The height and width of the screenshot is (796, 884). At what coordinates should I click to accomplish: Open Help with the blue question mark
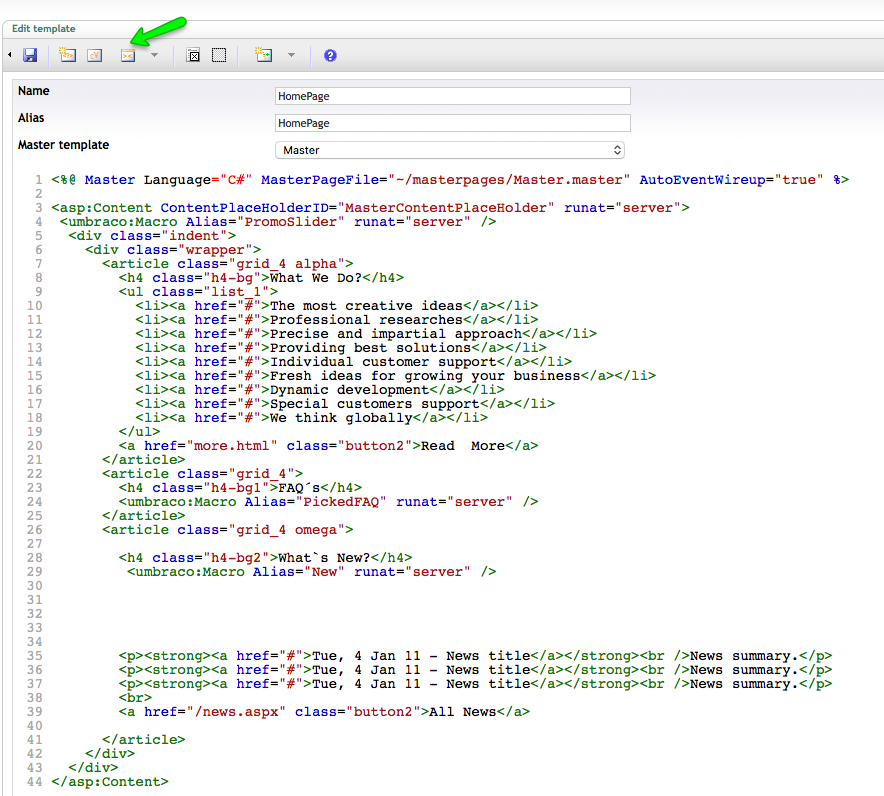pos(330,55)
